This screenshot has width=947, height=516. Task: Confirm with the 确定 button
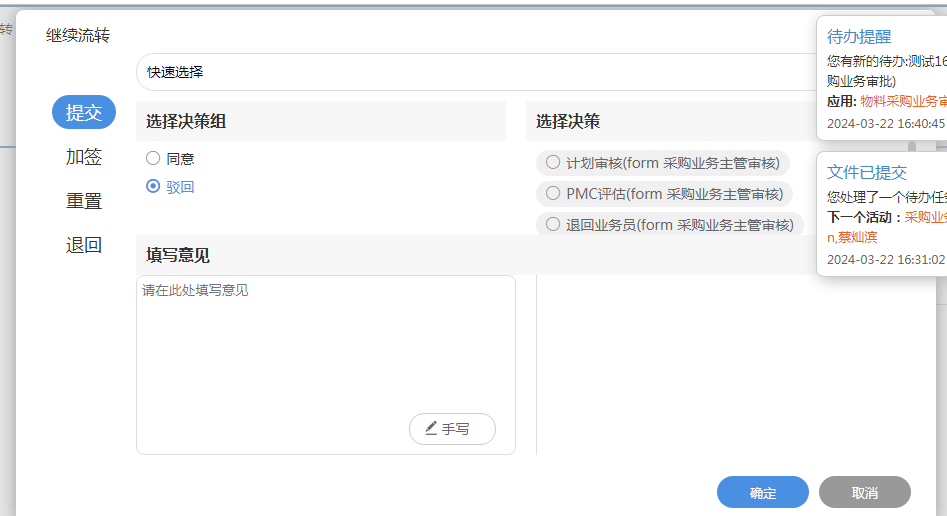point(763,492)
